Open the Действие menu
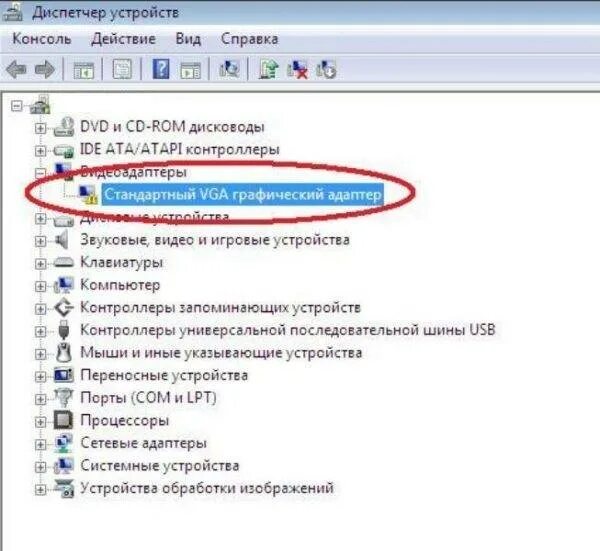This screenshot has width=600, height=551. (x=123, y=39)
